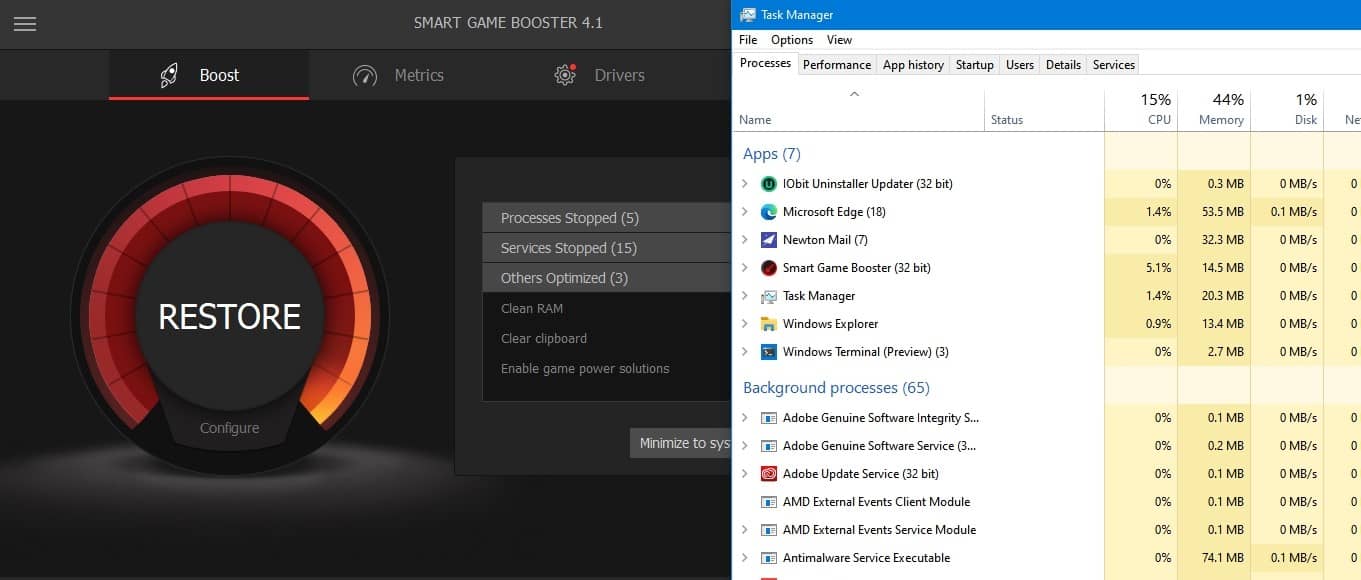The height and width of the screenshot is (580, 1361).
Task: Expand the Processes Stopped (5) section
Action: point(607,218)
